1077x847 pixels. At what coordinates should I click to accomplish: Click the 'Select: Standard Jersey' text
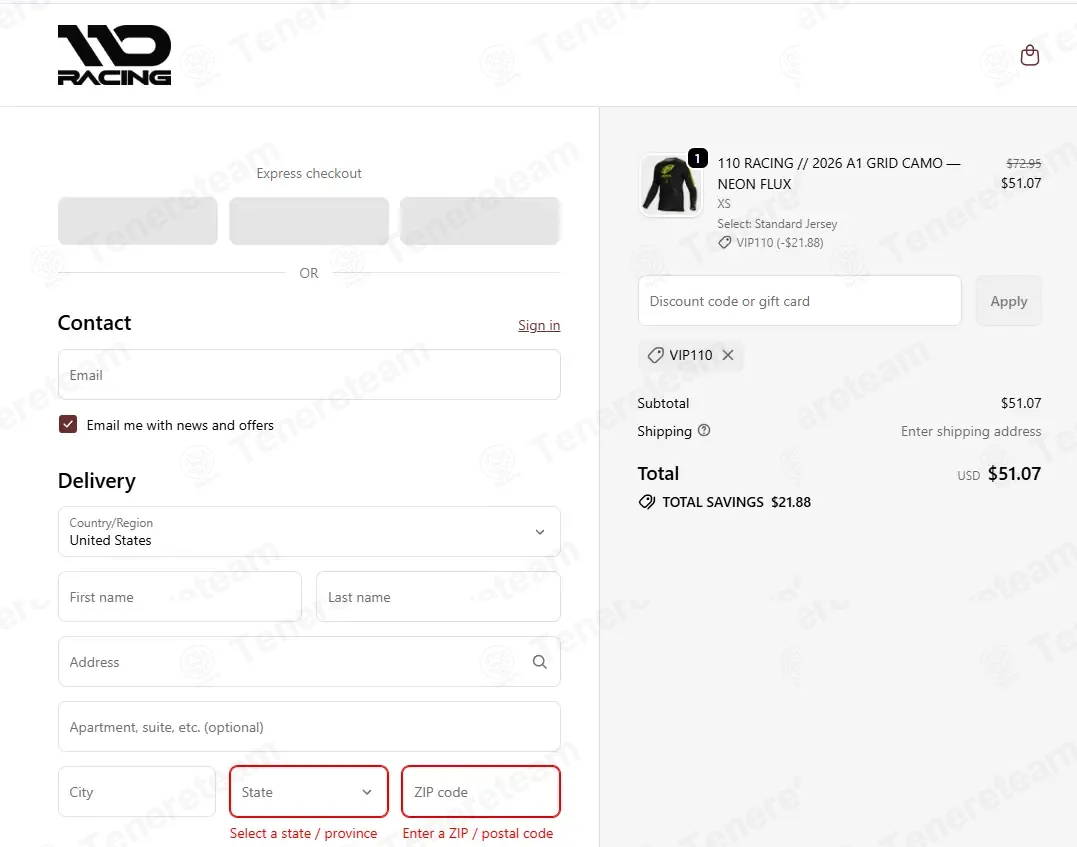tap(777, 224)
